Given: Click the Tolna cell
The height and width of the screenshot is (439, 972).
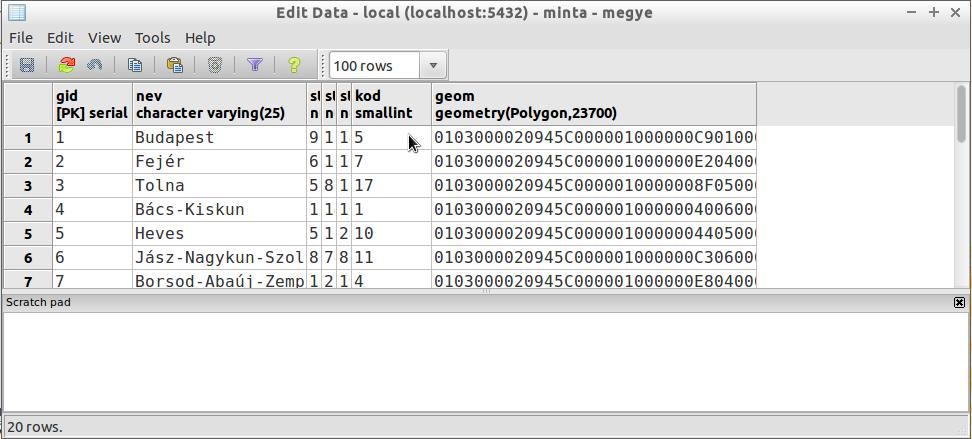Looking at the screenshot, I should point(219,186).
